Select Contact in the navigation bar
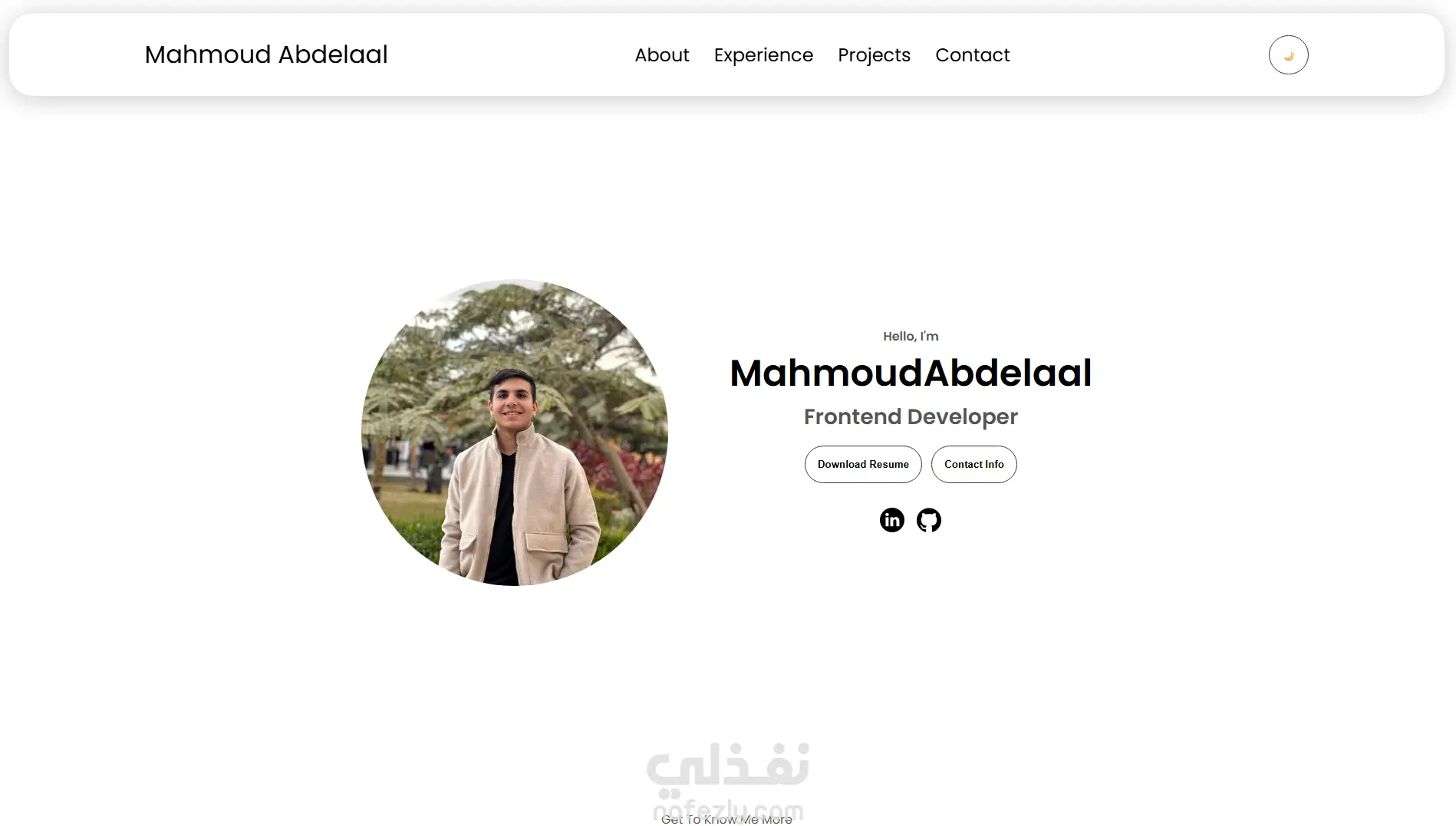 pos(972,55)
